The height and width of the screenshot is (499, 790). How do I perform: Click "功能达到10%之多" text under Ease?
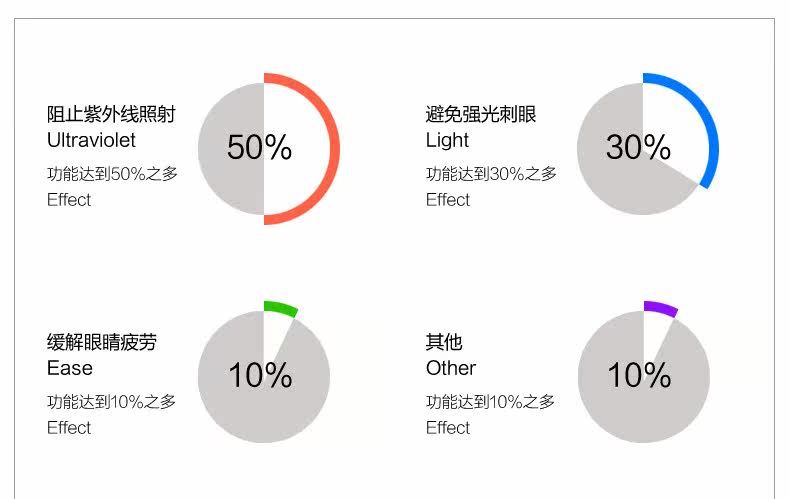coord(112,402)
